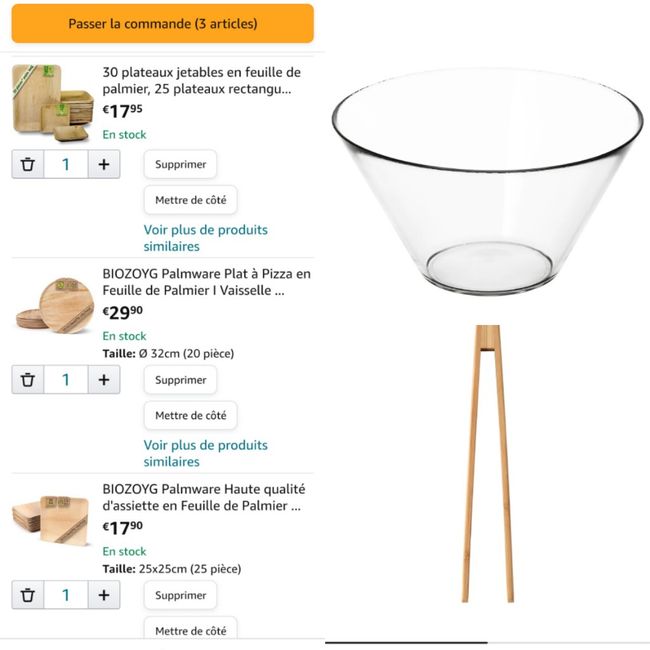The width and height of the screenshot is (650, 650).
Task: Open similar products link under 30 plateaux item
Action: point(205,238)
